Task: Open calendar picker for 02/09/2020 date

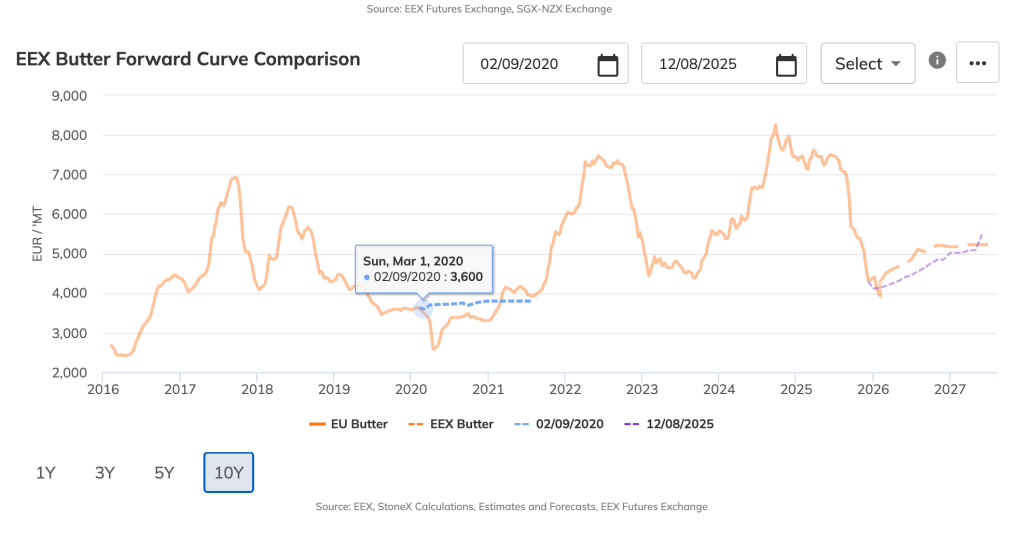Action: (x=607, y=65)
